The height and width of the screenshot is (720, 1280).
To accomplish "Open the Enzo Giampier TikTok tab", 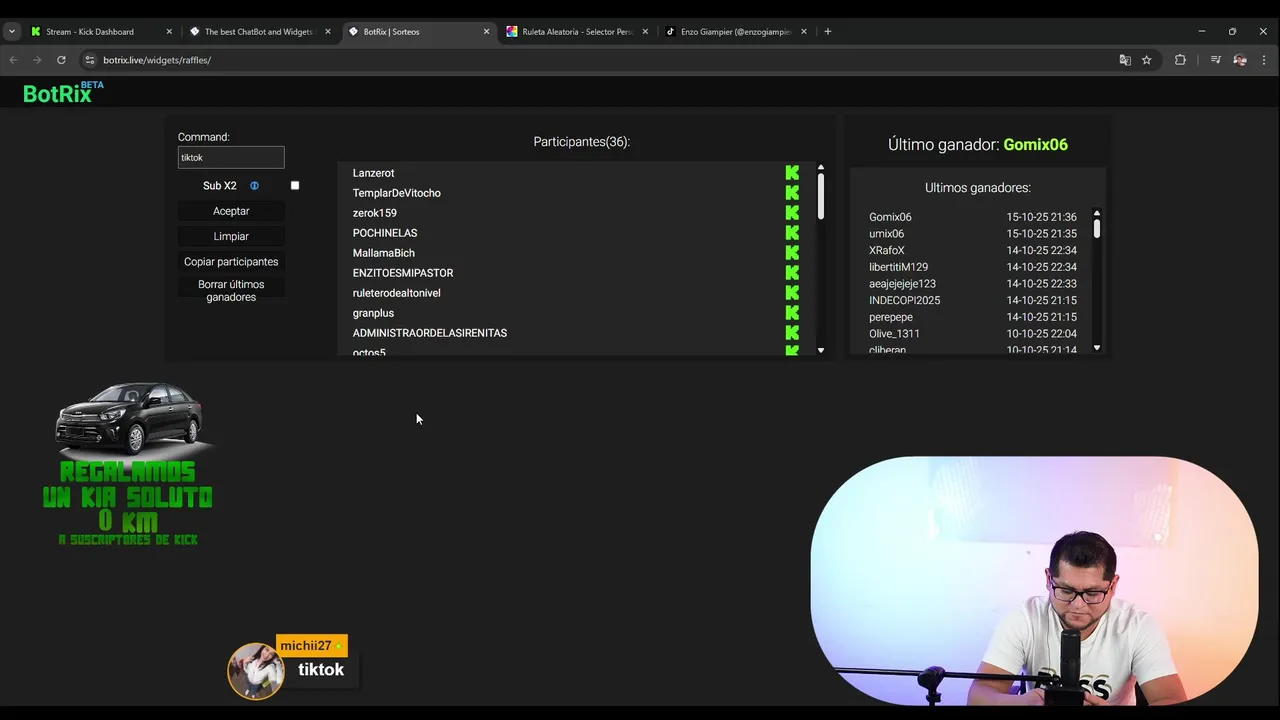I will [x=735, y=31].
